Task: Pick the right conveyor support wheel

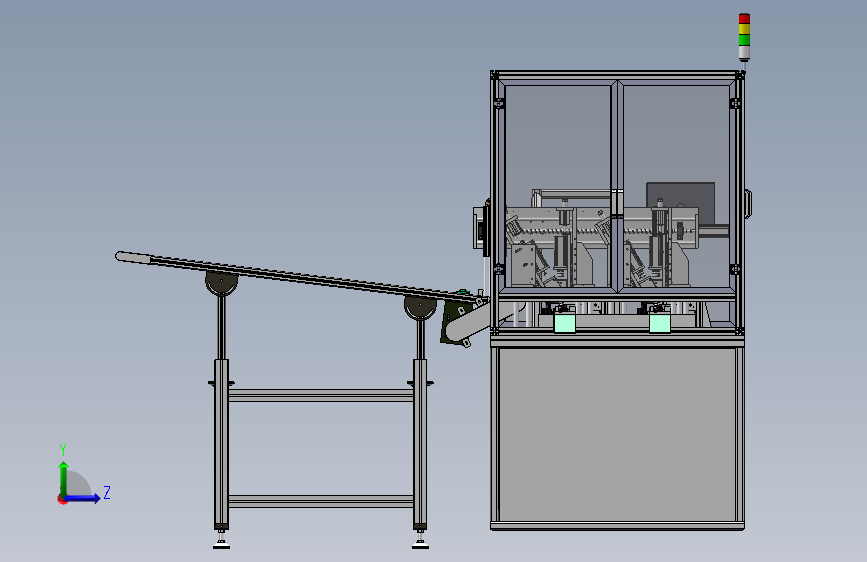Action: tap(420, 308)
